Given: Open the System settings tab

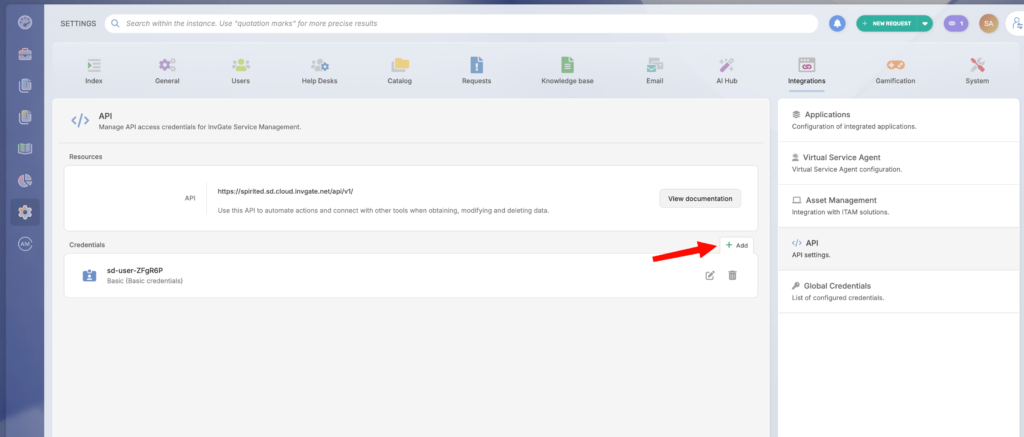Looking at the screenshot, I should tap(977, 72).
